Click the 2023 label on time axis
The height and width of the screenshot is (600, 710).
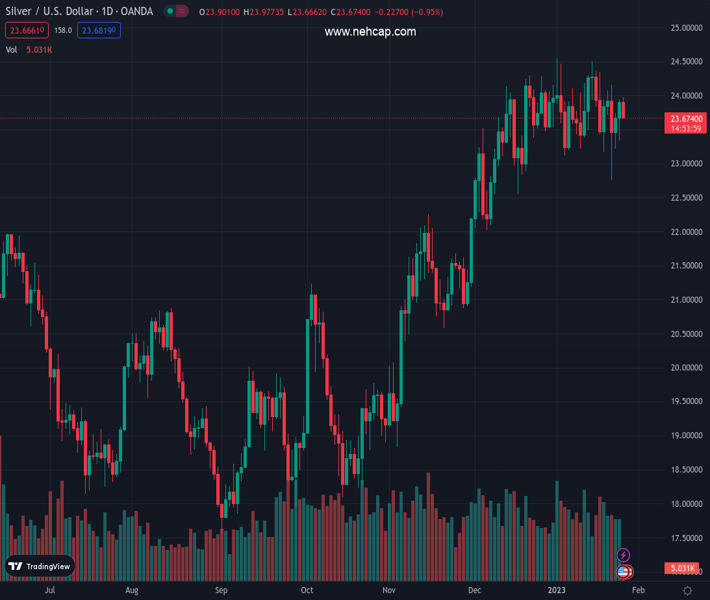coord(556,591)
